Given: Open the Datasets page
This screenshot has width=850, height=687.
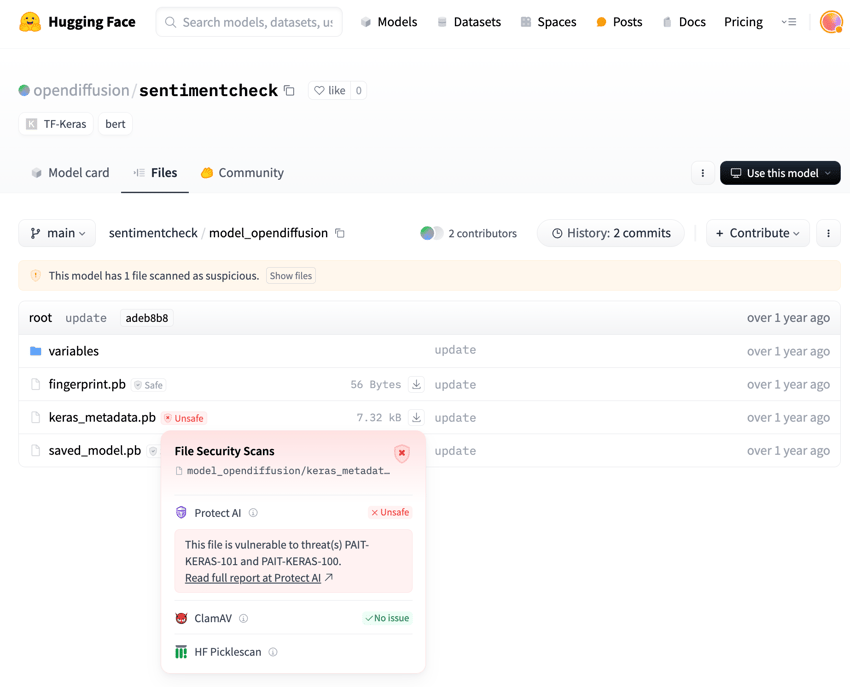Looking at the screenshot, I should [x=469, y=22].
